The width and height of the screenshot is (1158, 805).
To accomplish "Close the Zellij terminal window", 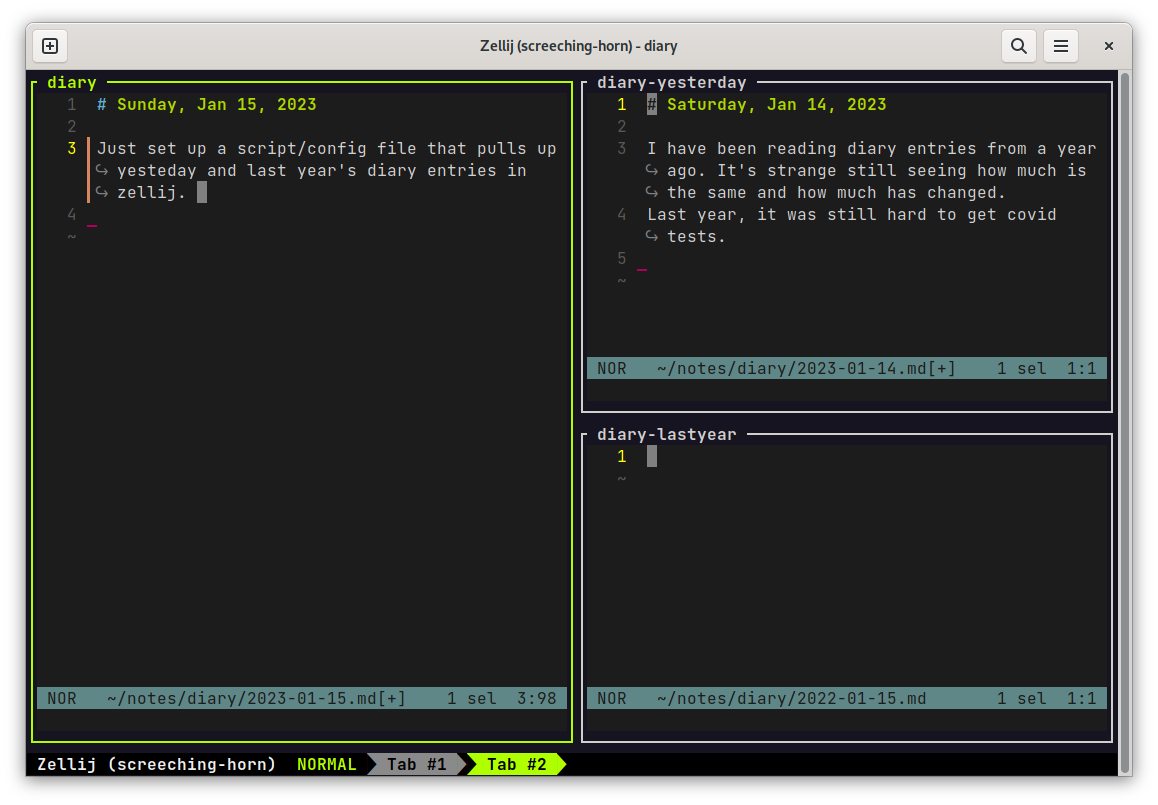I will point(1109,46).
